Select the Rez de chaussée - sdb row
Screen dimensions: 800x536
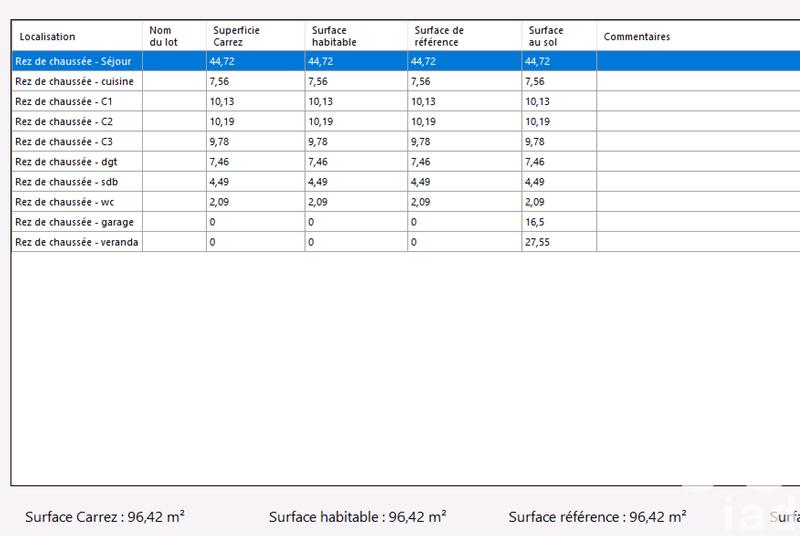(x=77, y=181)
